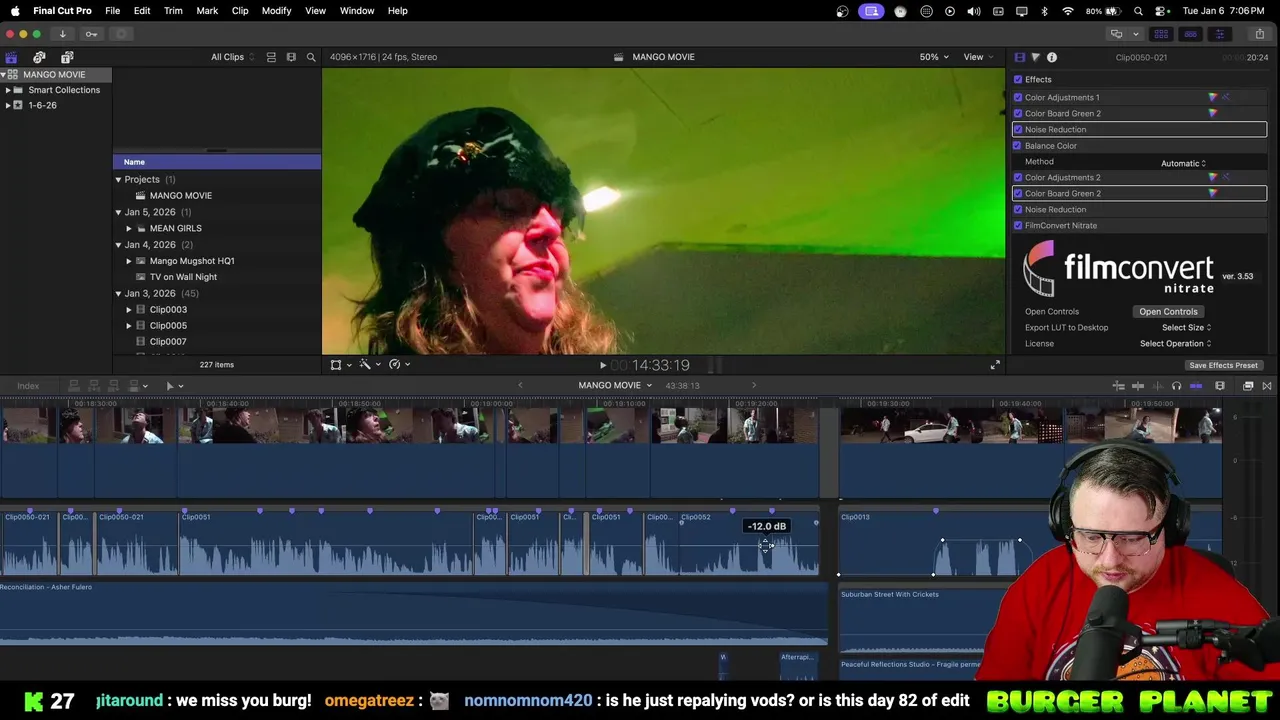Show the Libraries sidebar clapper icon
1280x720 pixels.
tap(11, 57)
